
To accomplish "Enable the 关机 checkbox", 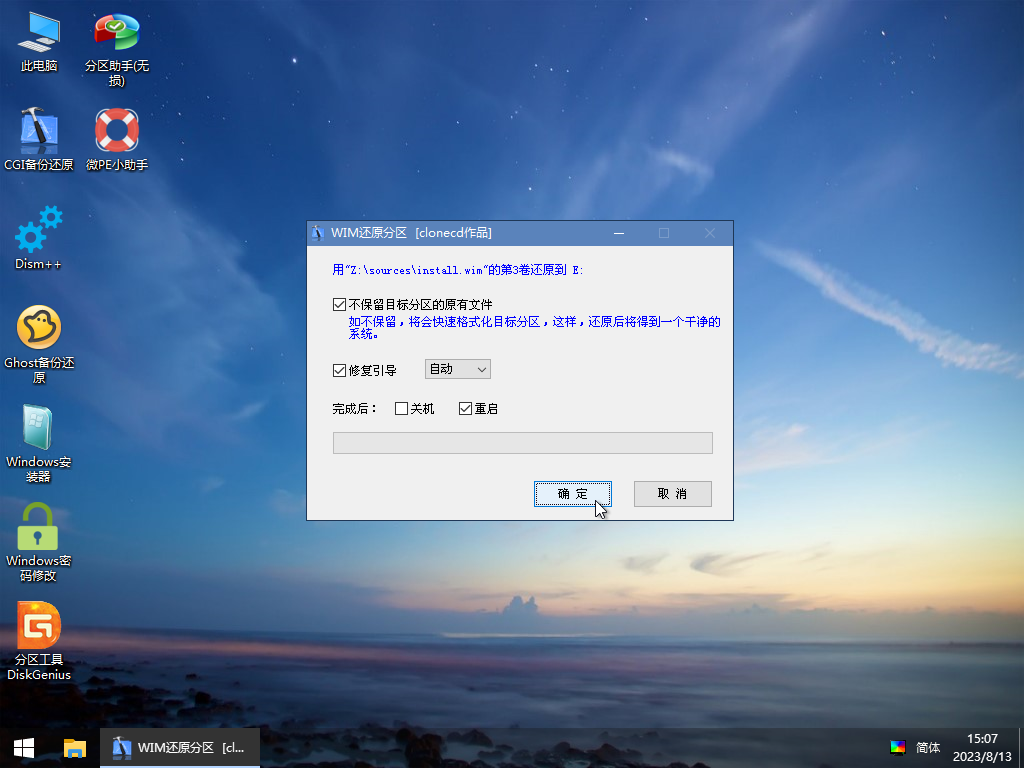I will (x=402, y=409).
